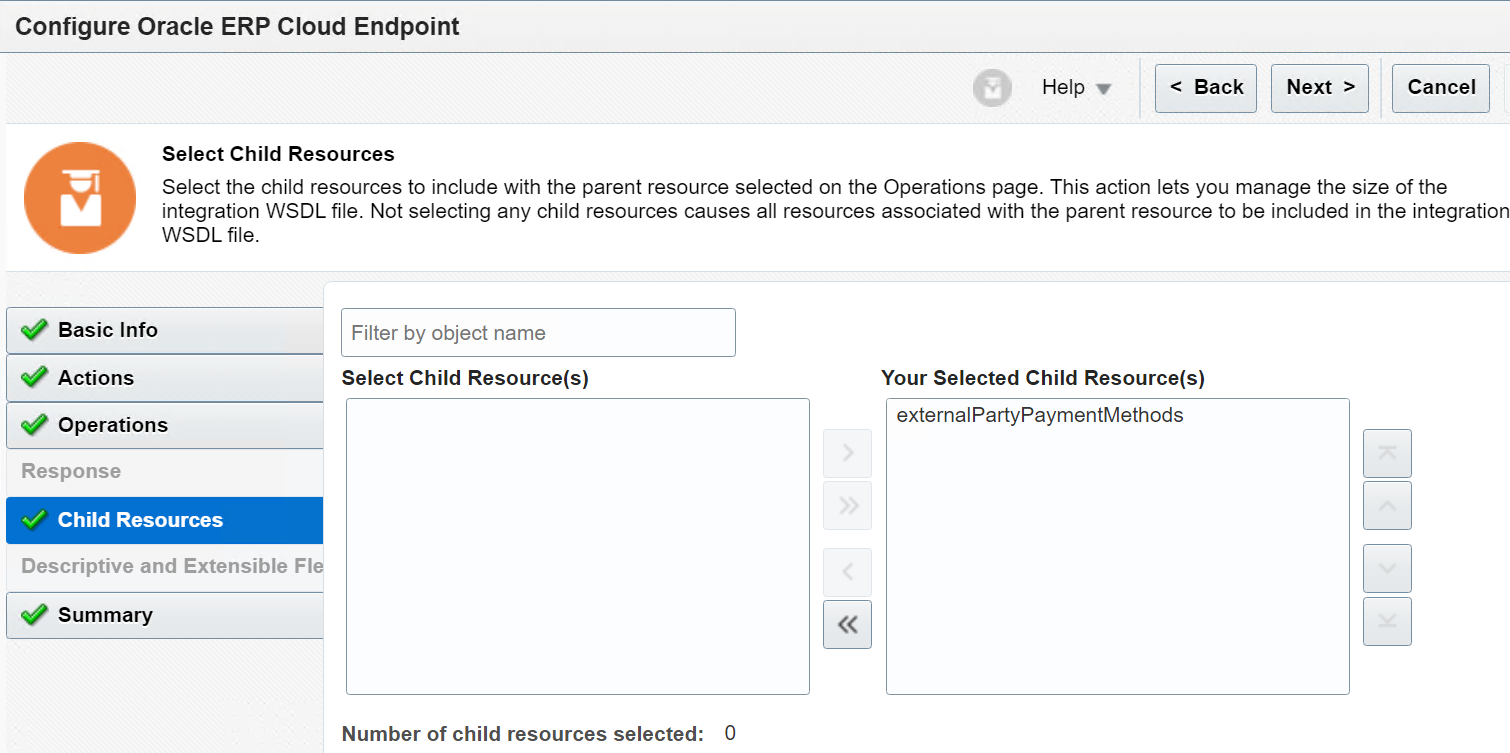
Task: Click the Select Child Resources heading
Action: tap(278, 154)
